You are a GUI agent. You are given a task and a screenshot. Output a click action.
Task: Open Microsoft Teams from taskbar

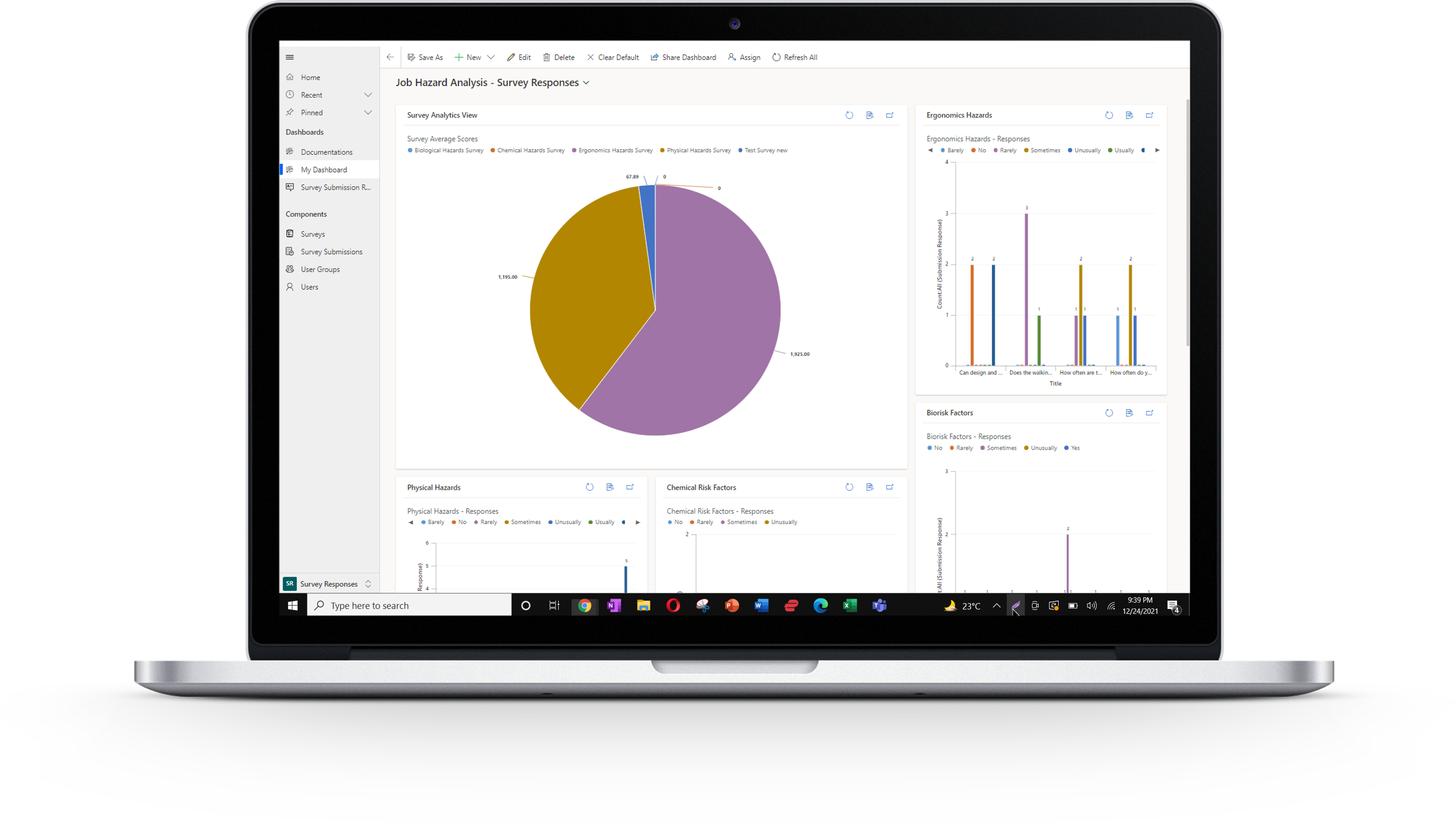[879, 606]
